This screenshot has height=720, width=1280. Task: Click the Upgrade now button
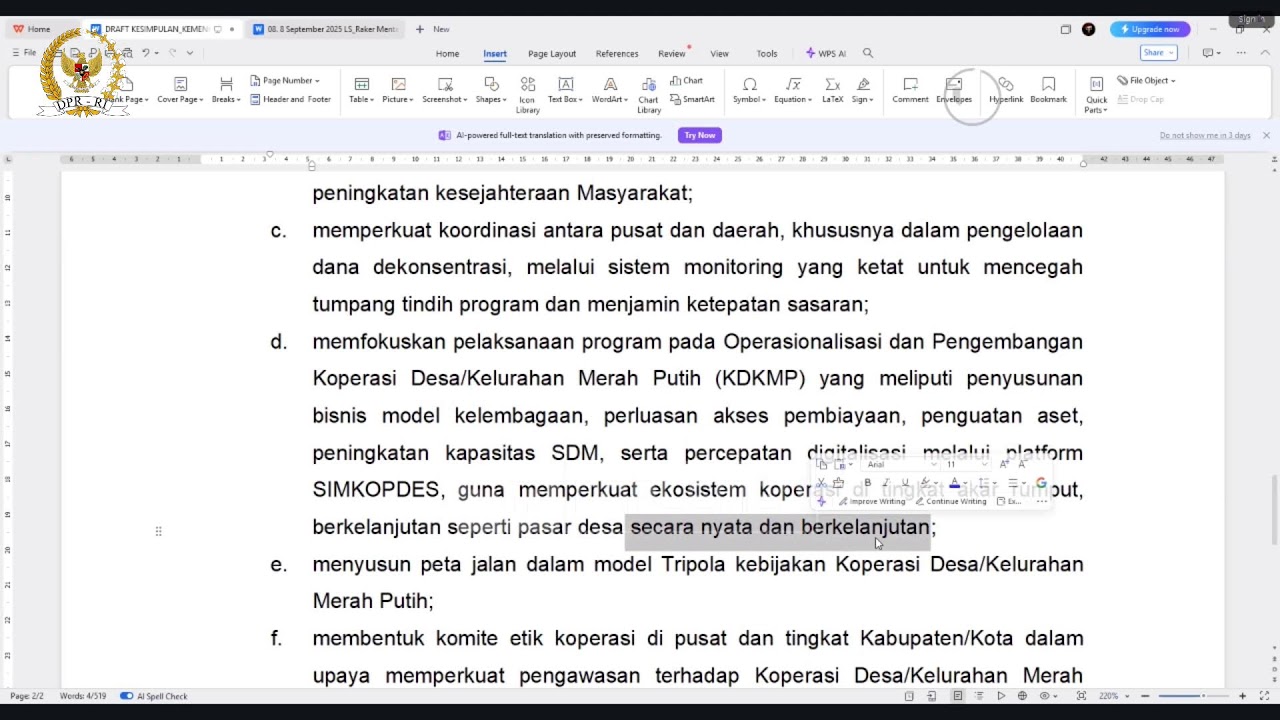pyautogui.click(x=1150, y=29)
